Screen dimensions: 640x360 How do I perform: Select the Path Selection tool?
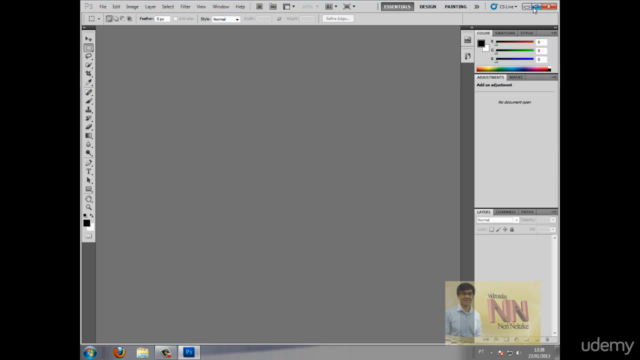(89, 180)
